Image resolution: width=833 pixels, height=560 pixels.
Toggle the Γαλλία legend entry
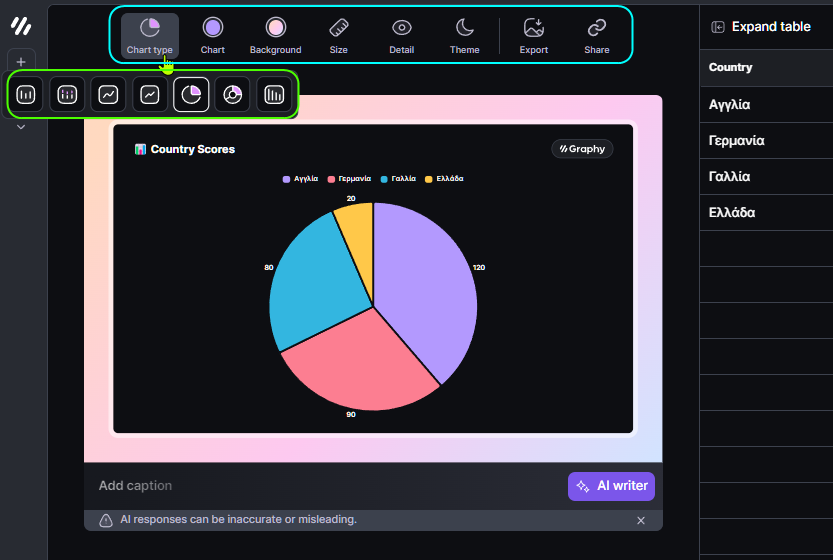pyautogui.click(x=398, y=179)
